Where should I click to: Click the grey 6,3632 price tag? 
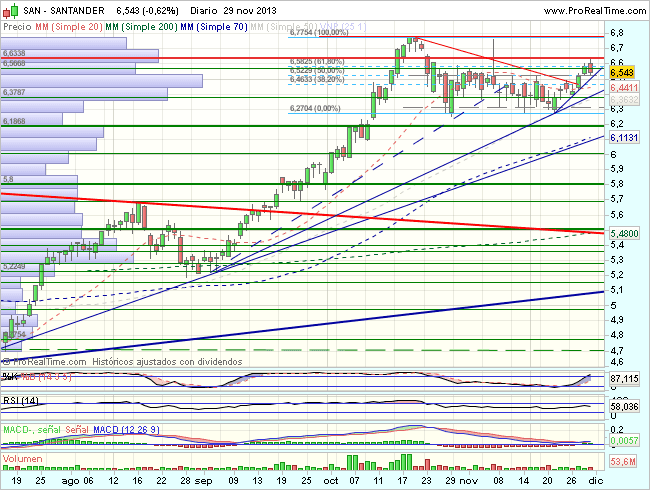624,99
